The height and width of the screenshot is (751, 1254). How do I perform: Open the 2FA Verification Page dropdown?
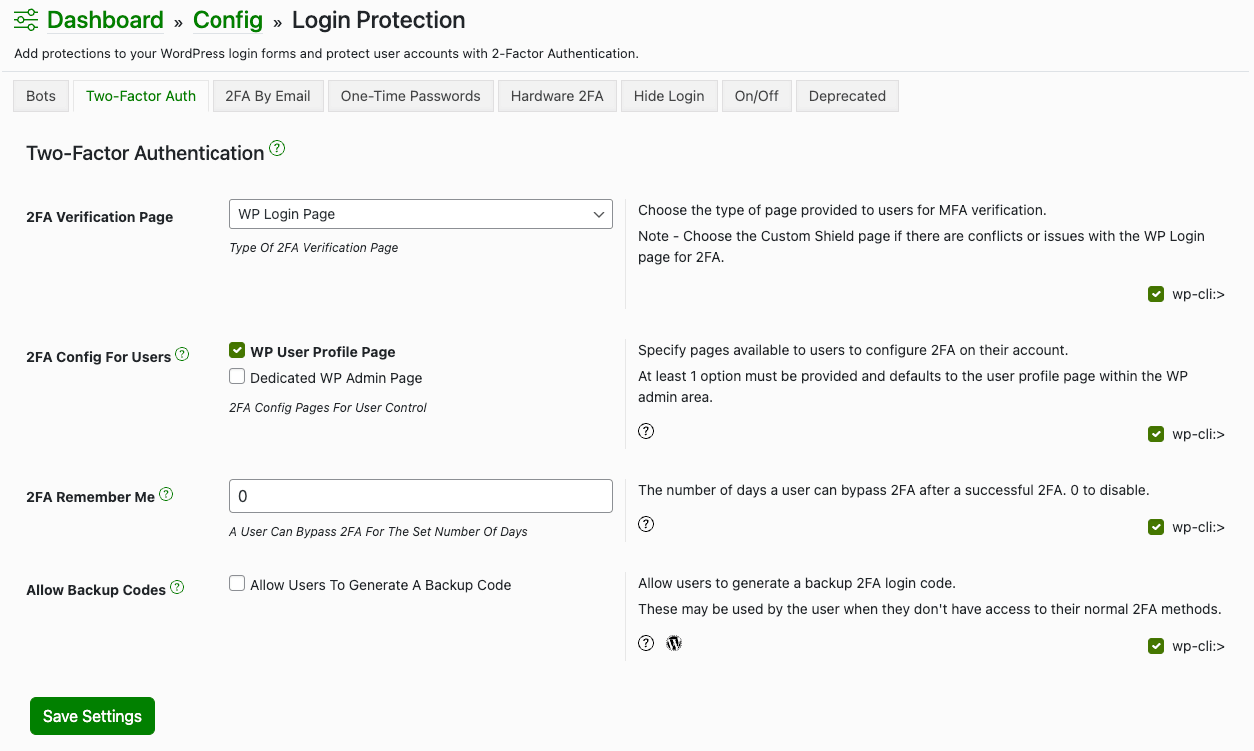[421, 214]
